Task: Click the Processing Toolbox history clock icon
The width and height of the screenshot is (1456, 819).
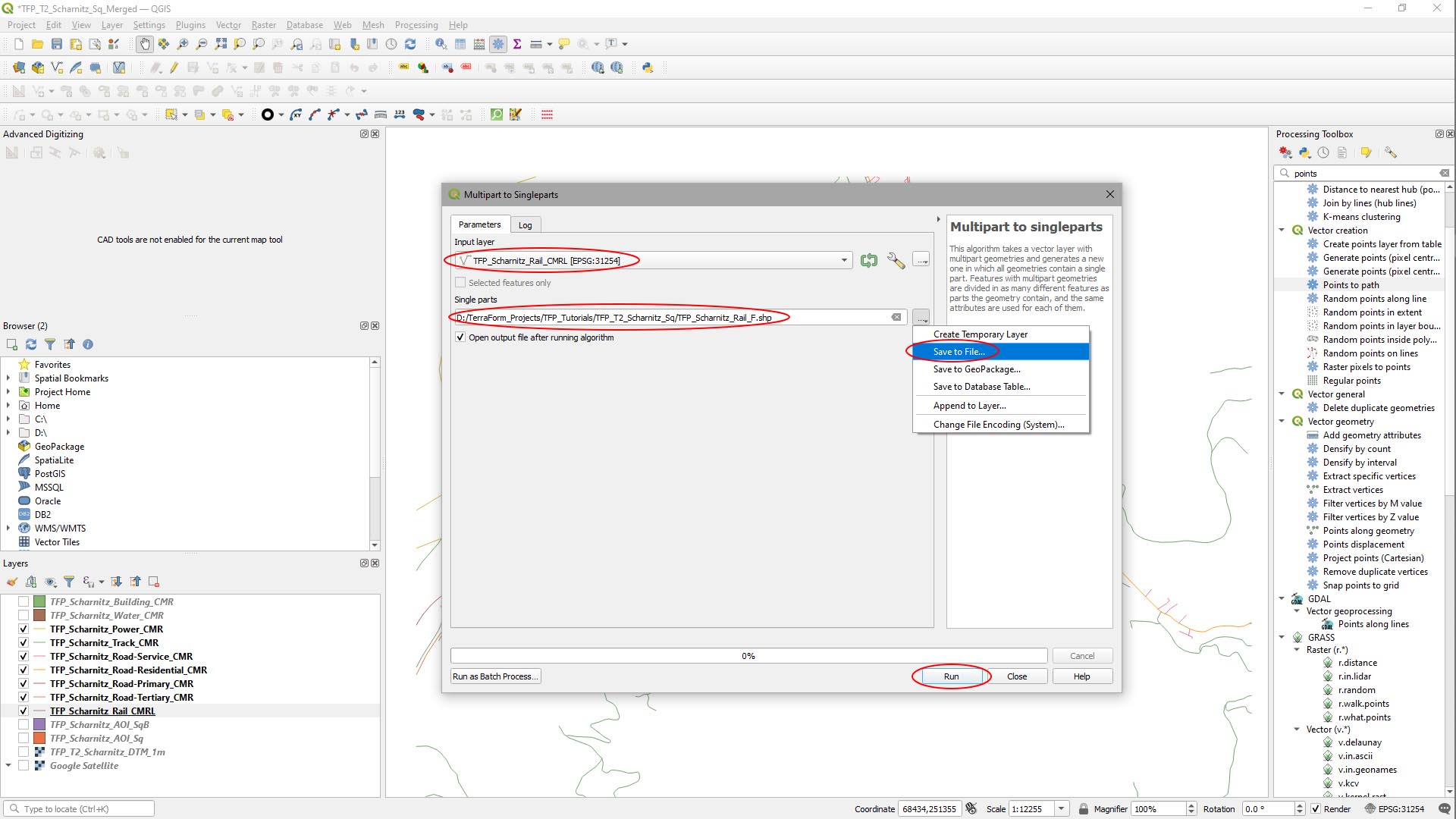Action: (1323, 152)
